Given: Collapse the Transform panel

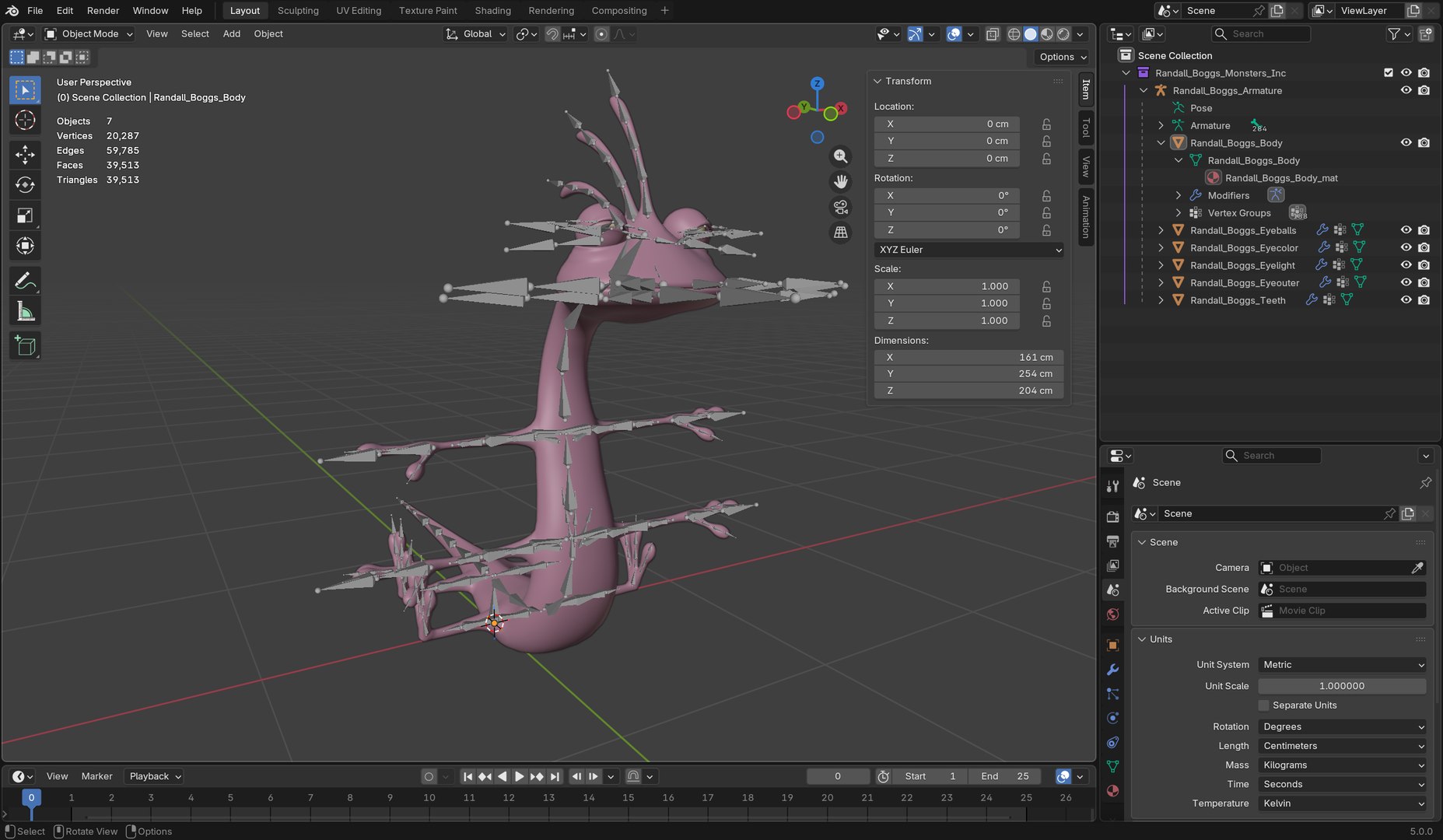Looking at the screenshot, I should [877, 81].
